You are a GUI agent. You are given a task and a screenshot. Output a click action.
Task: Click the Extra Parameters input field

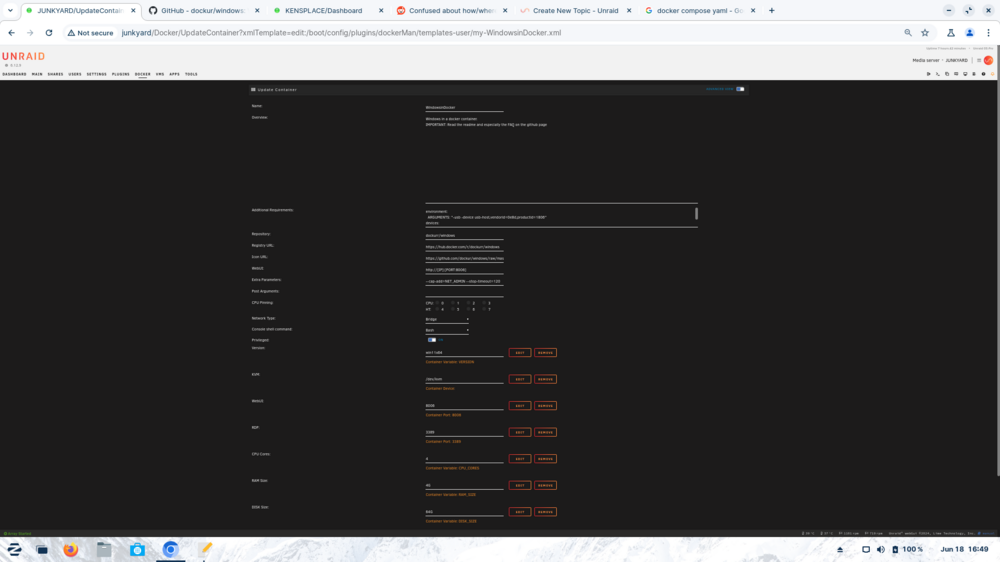pyautogui.click(x=464, y=281)
